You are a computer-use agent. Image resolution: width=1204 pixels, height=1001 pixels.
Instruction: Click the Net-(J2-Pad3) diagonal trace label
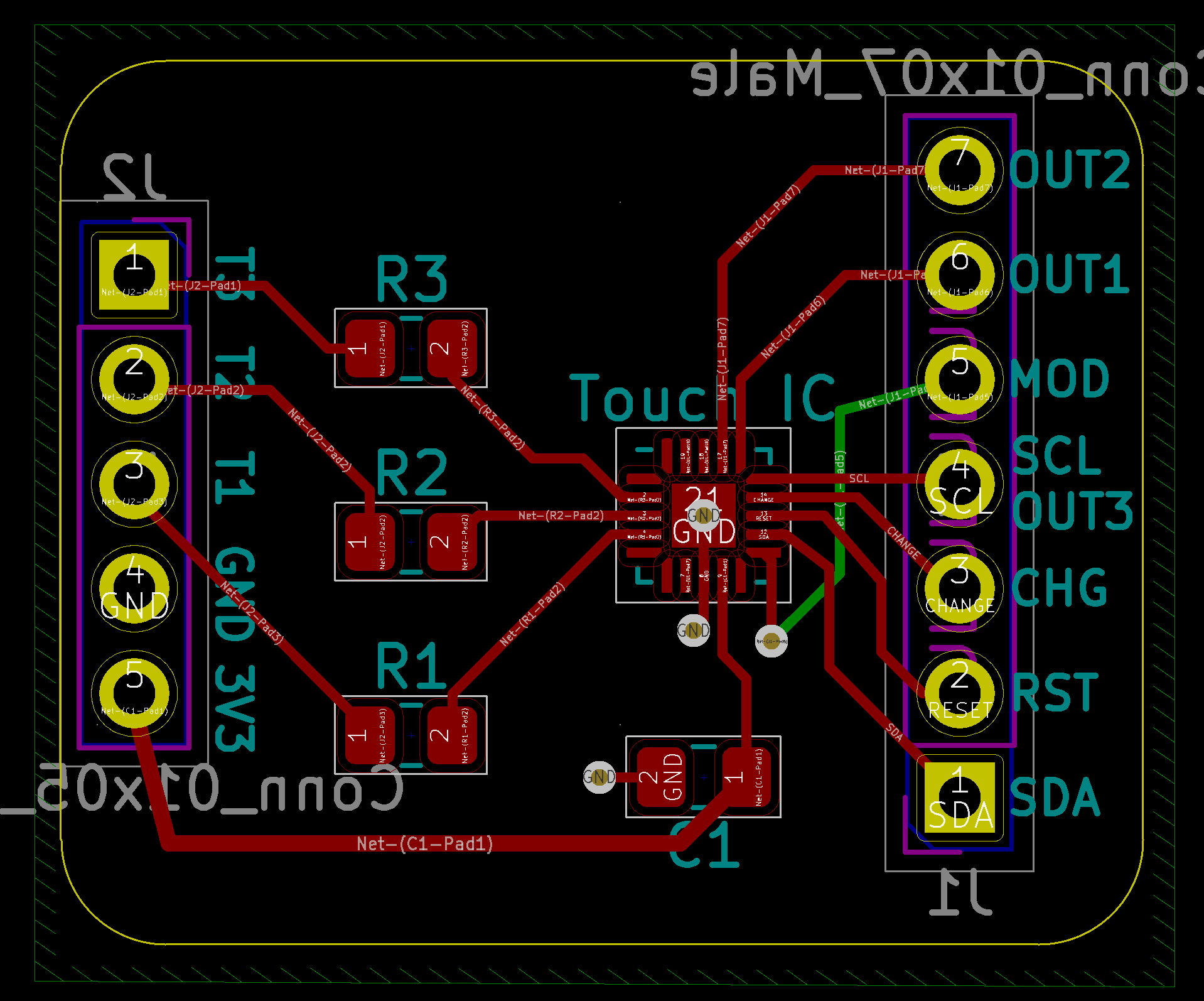[252, 612]
